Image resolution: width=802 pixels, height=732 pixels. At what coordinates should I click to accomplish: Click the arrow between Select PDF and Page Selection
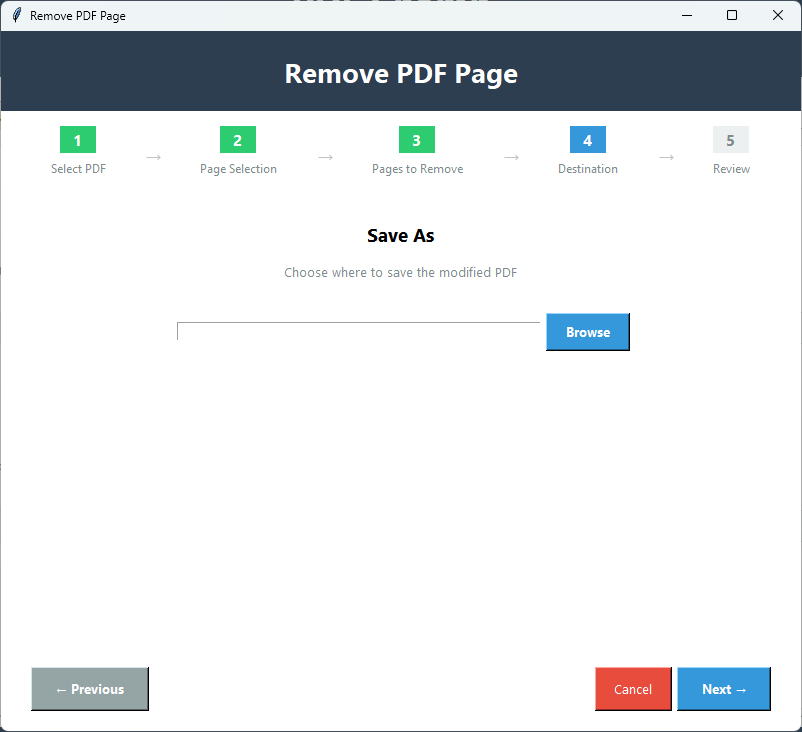tap(152, 157)
